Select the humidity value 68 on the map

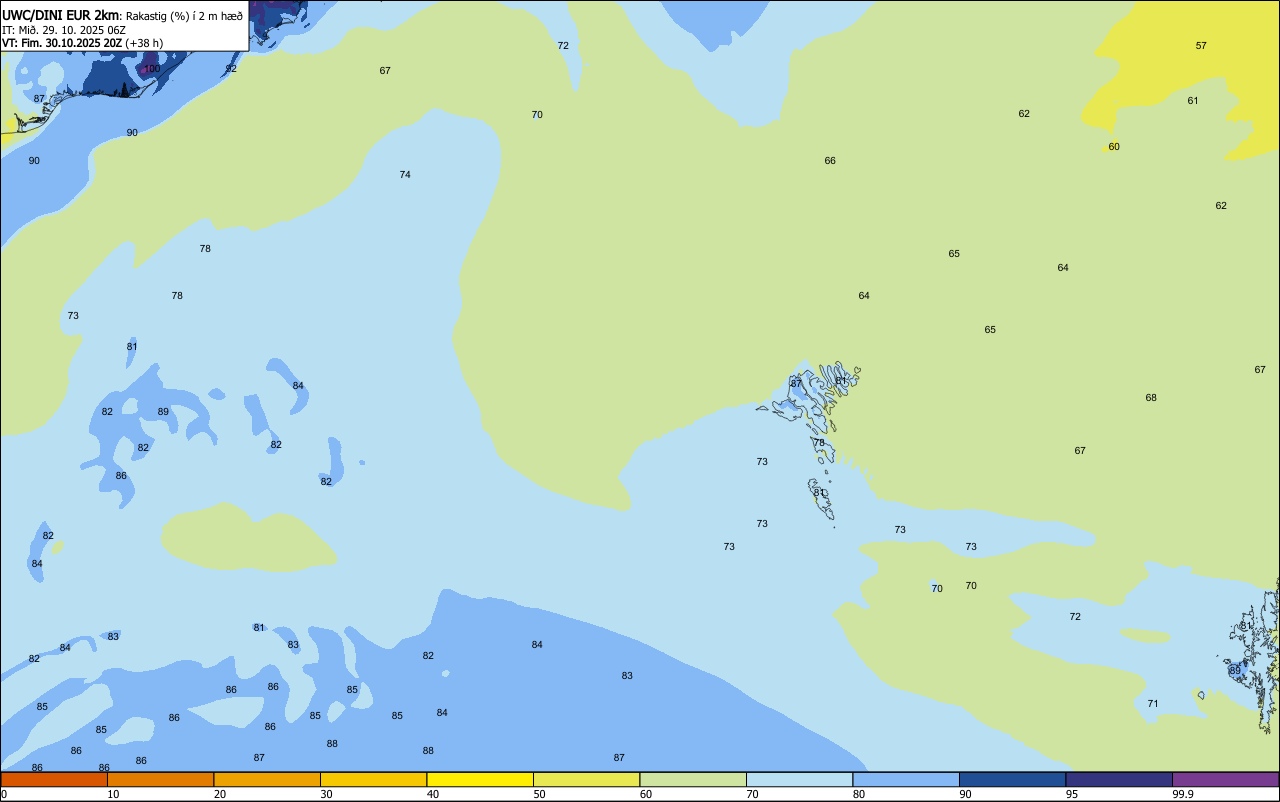coord(1151,398)
